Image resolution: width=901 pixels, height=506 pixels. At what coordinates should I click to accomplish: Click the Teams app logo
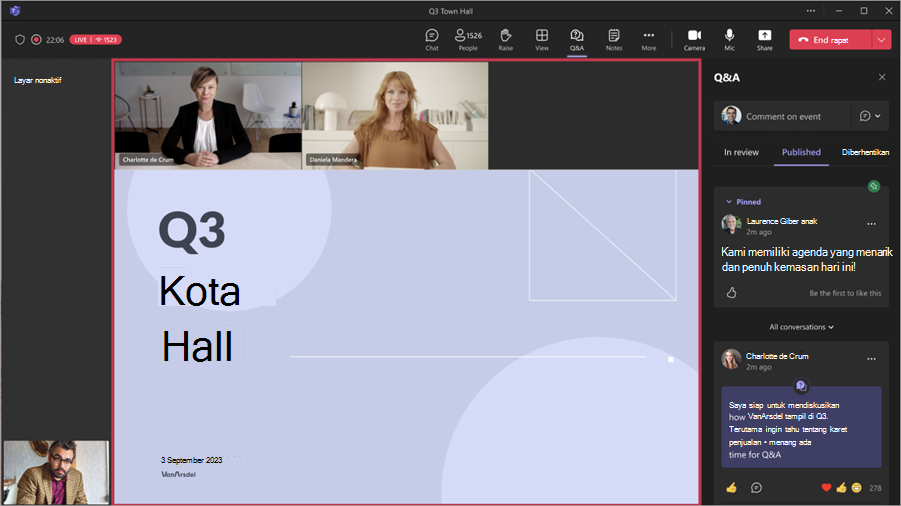15,11
